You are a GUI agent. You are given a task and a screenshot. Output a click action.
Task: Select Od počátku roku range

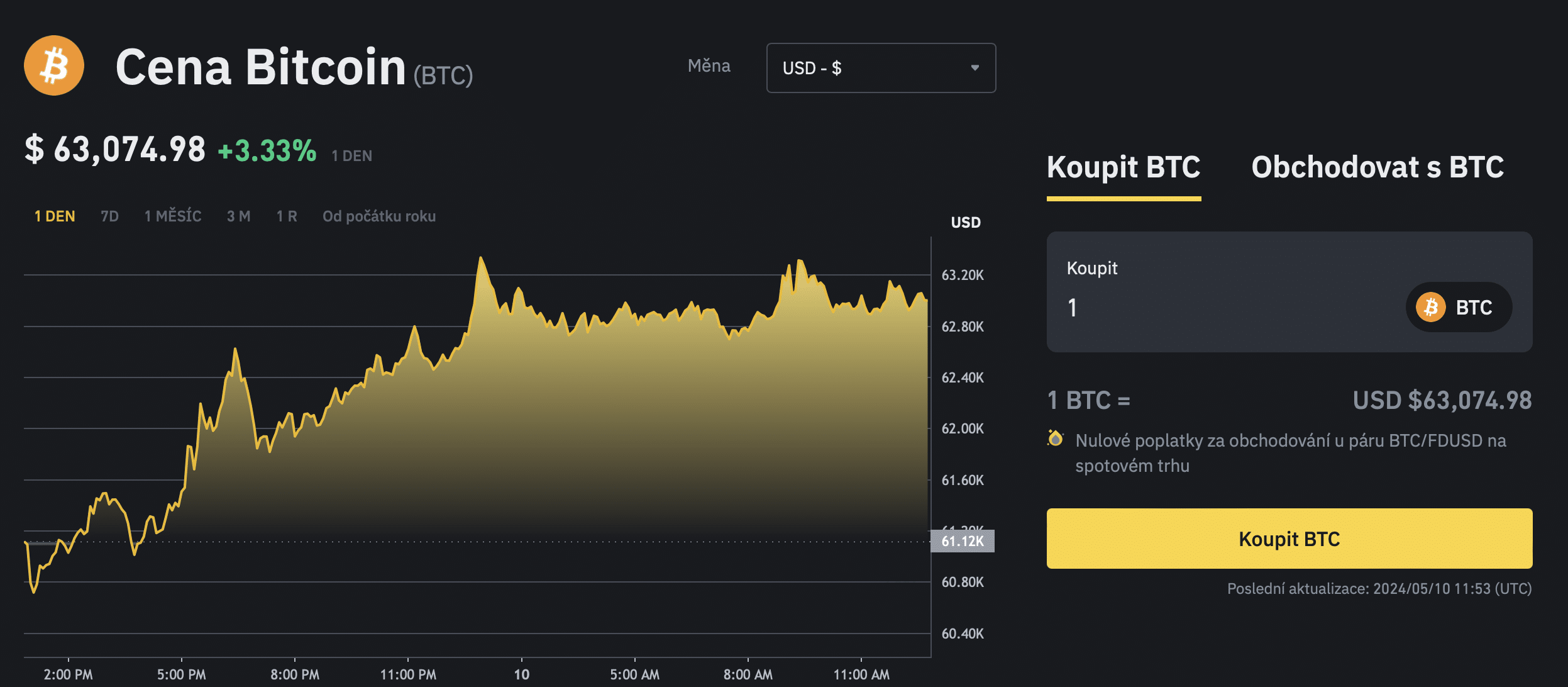point(379,216)
